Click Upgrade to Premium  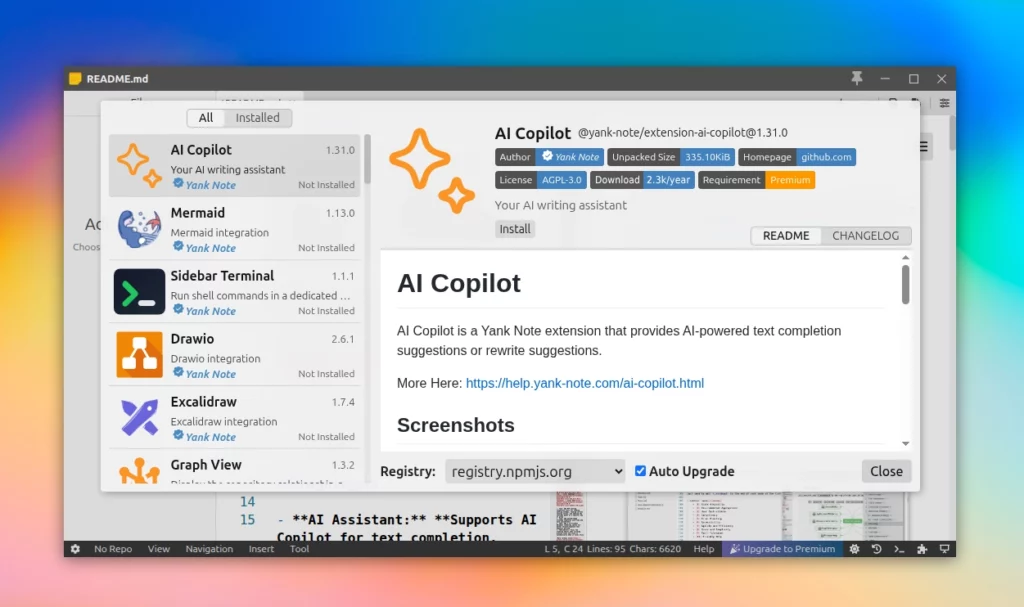(782, 549)
